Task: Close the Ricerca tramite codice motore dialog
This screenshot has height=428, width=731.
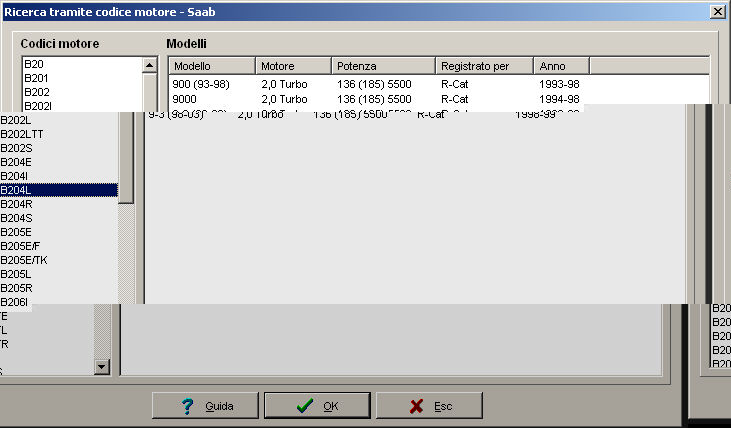Action: 717,12
